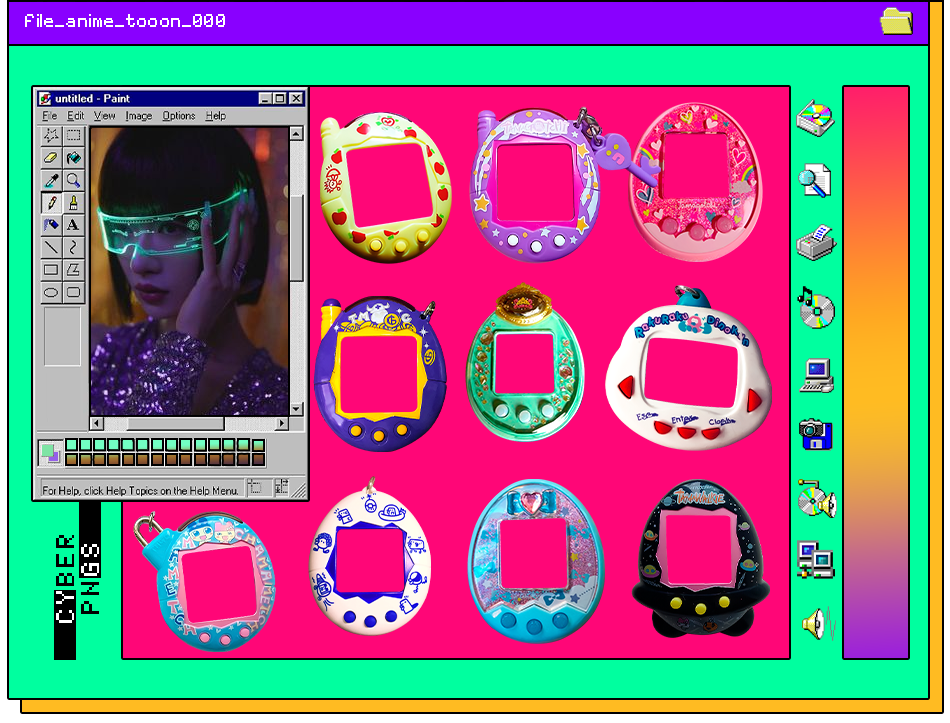Click the horizontal scrollbar thumb in Paint
The image size is (950, 723).
(x=177, y=423)
